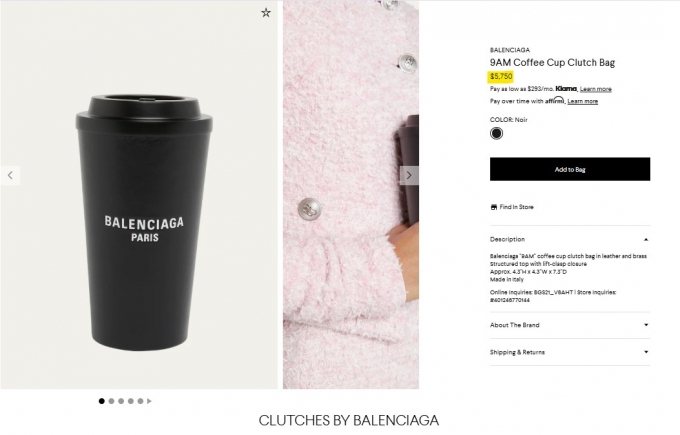This screenshot has width=680, height=435.
Task: Click the carousel play arrow after dots
Action: (149, 401)
